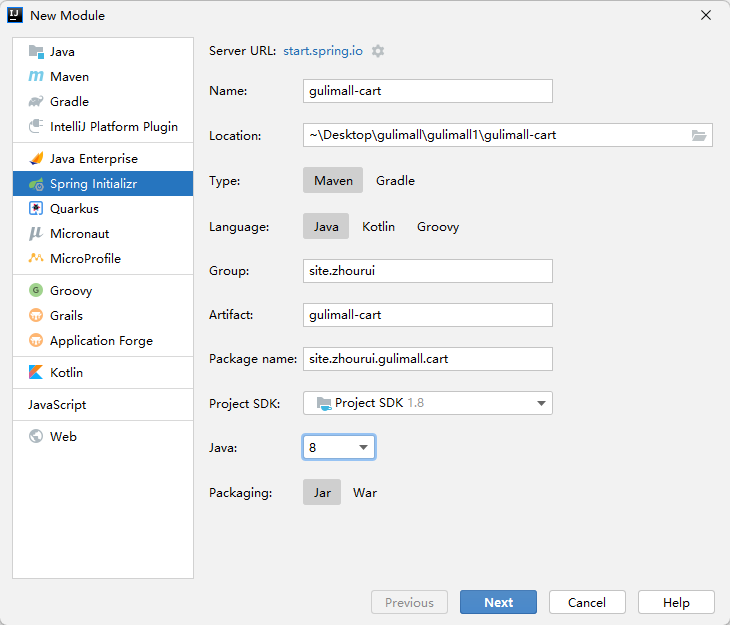Click the Web globe icon
This screenshot has height=625, width=730.
tap(36, 436)
